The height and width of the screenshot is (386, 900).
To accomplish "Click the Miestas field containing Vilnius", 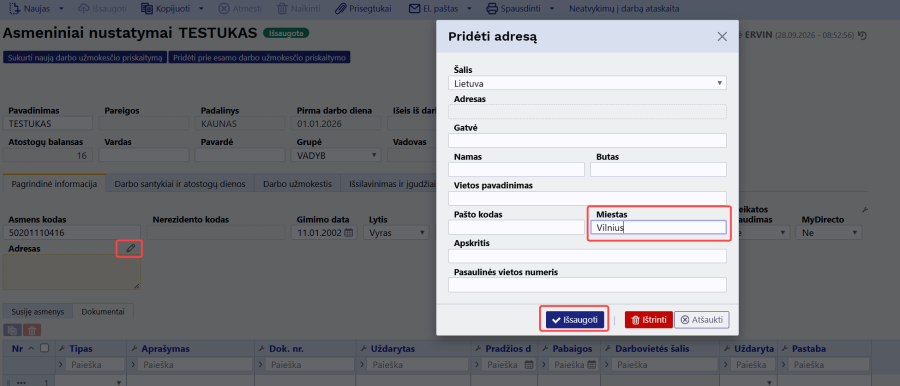I will [658, 227].
